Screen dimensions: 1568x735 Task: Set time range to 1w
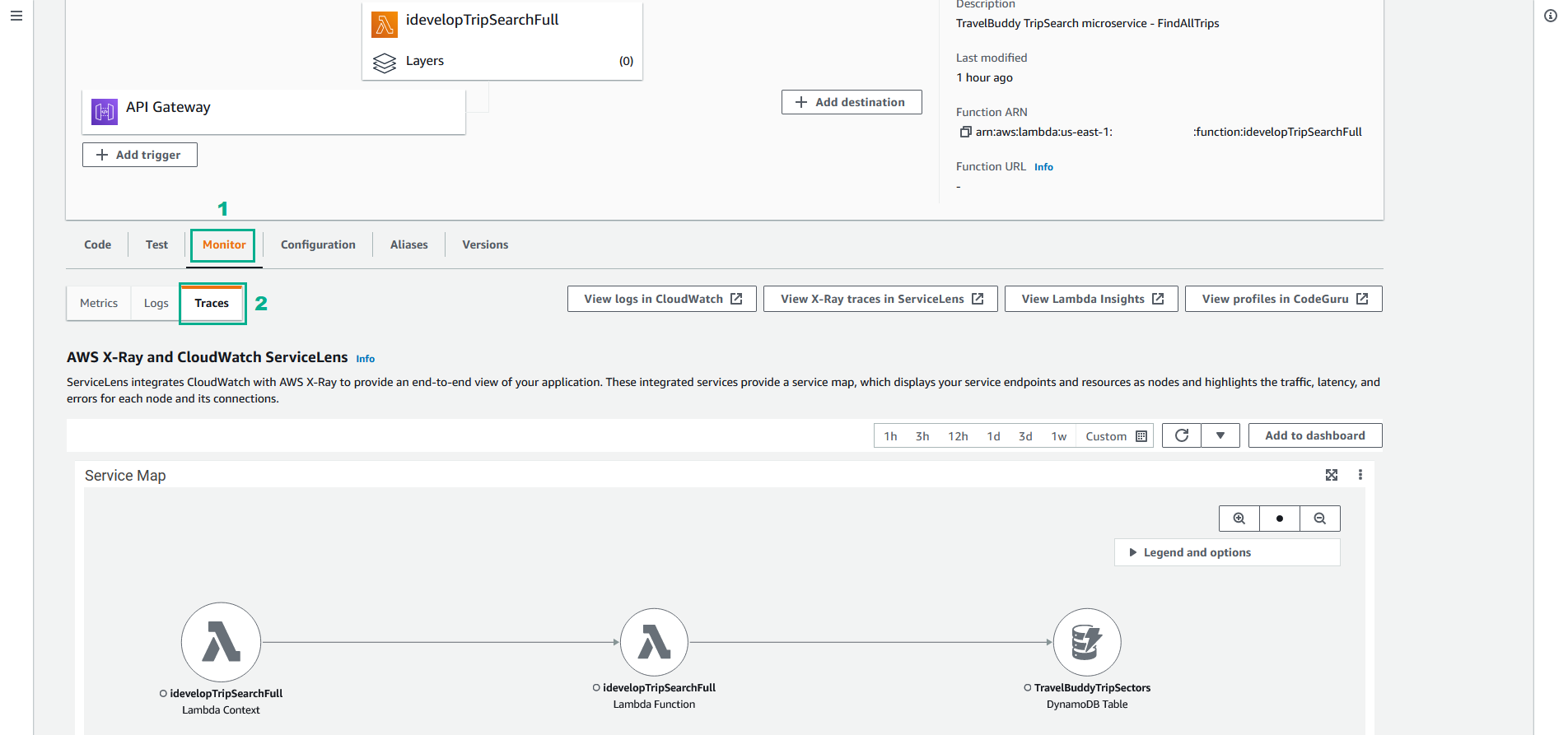[1058, 436]
